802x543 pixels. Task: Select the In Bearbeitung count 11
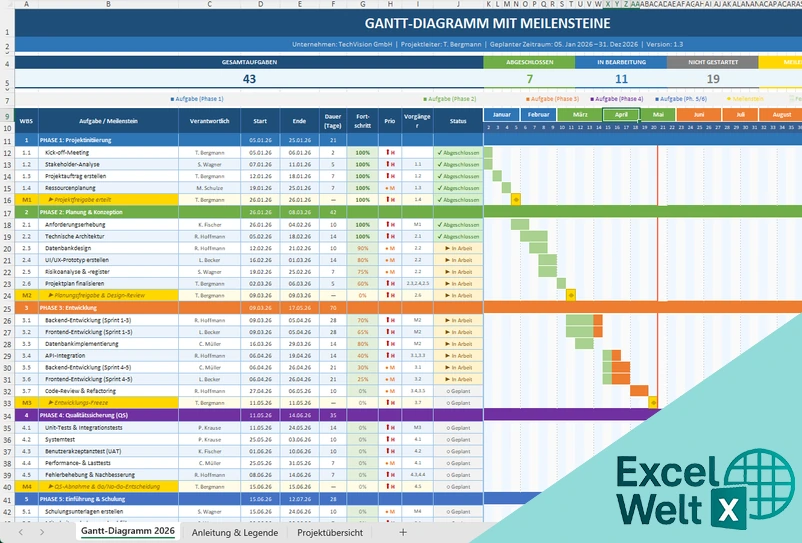(x=621, y=79)
